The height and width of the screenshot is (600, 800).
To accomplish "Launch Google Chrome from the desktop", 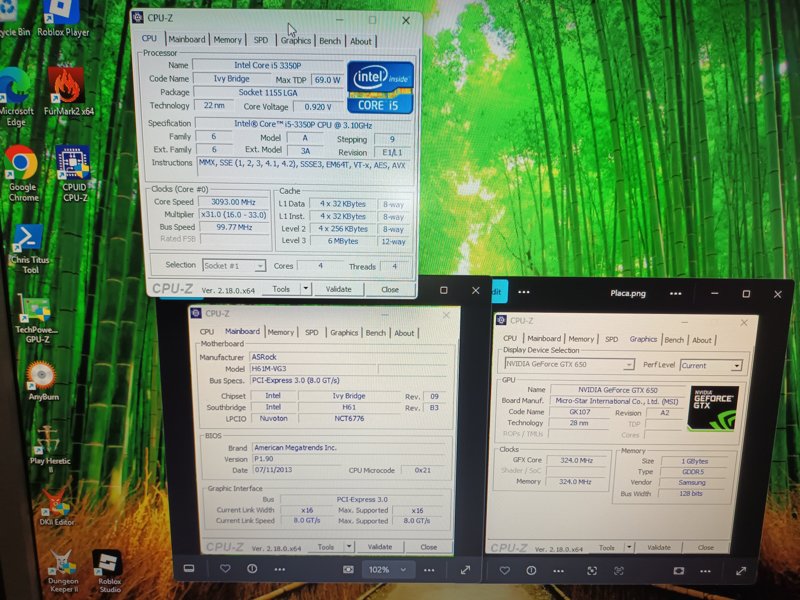I will pos(22,173).
